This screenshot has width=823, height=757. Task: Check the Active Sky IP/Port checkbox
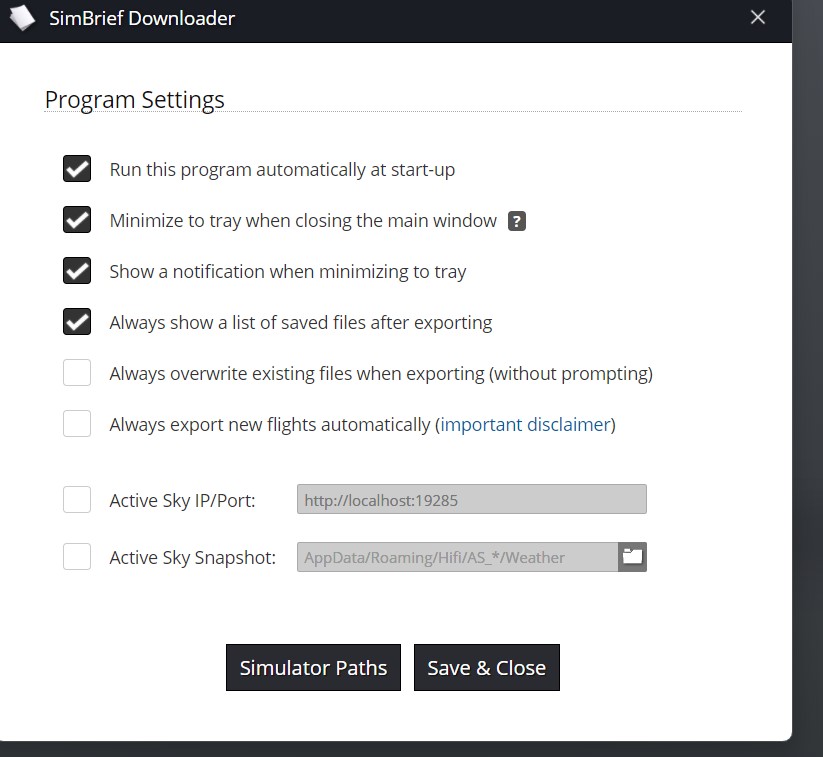pyautogui.click(x=77, y=499)
